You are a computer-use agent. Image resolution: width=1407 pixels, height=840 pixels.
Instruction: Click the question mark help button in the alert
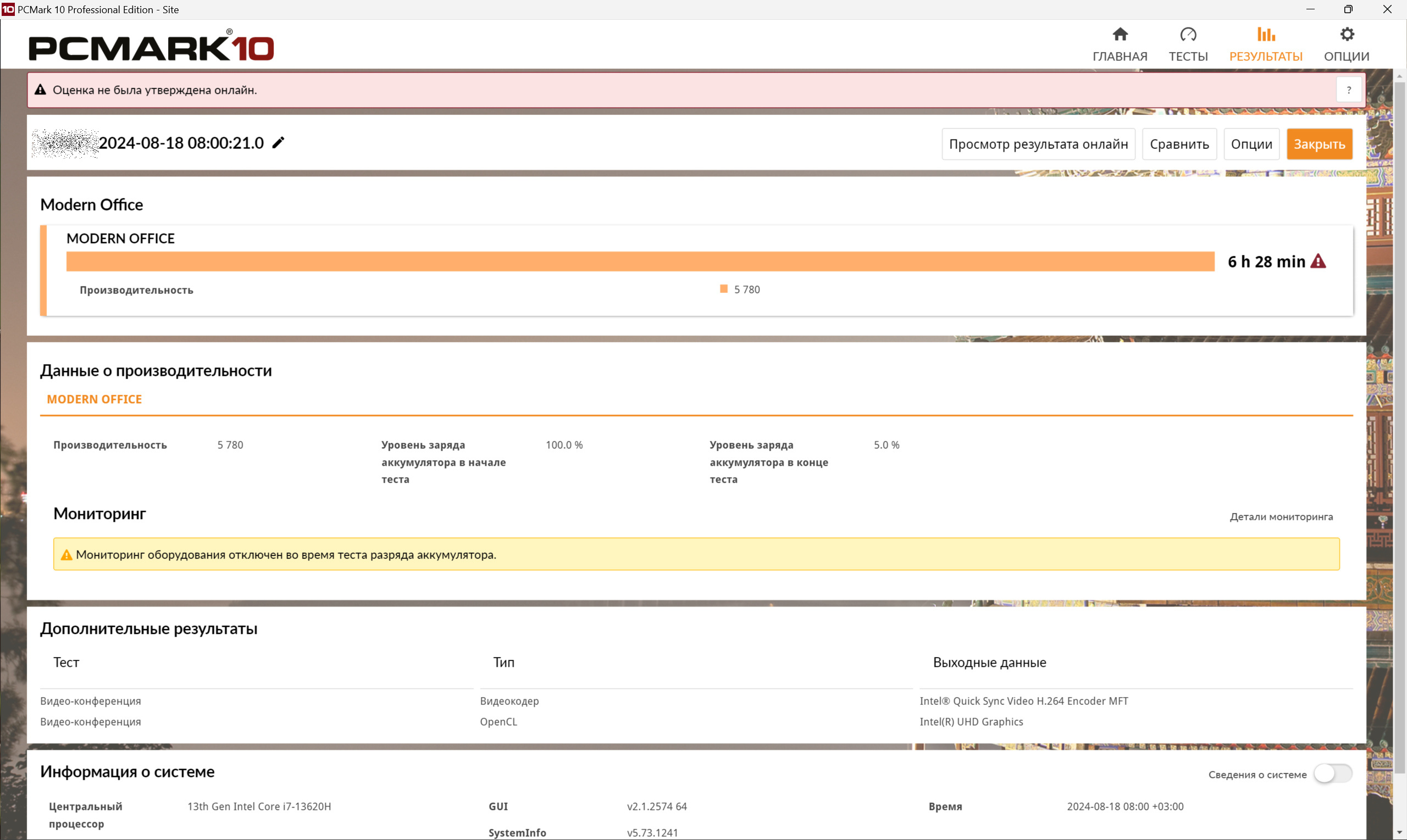pyautogui.click(x=1349, y=90)
